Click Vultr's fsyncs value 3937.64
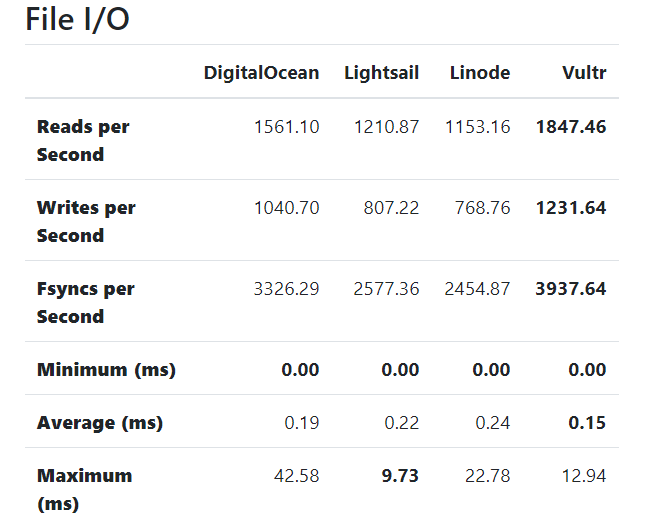 [571, 289]
